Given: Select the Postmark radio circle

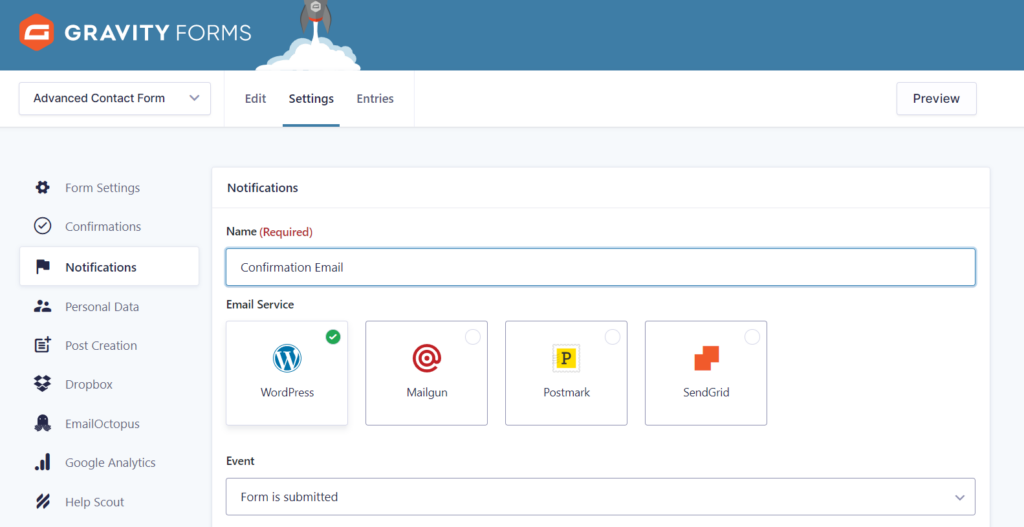Looking at the screenshot, I should tap(613, 337).
